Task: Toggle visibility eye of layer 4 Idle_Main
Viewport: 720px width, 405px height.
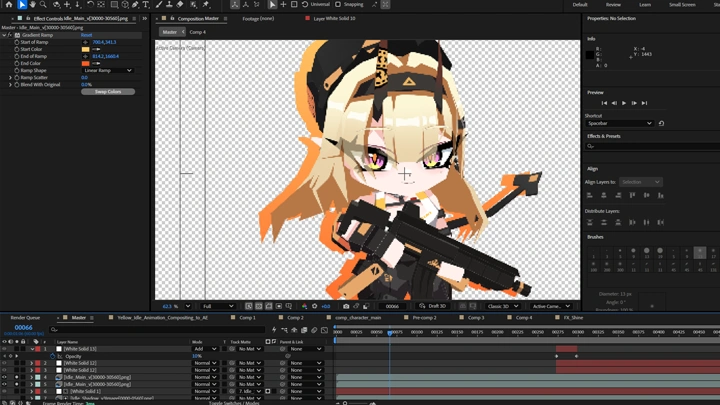Action: point(4,377)
